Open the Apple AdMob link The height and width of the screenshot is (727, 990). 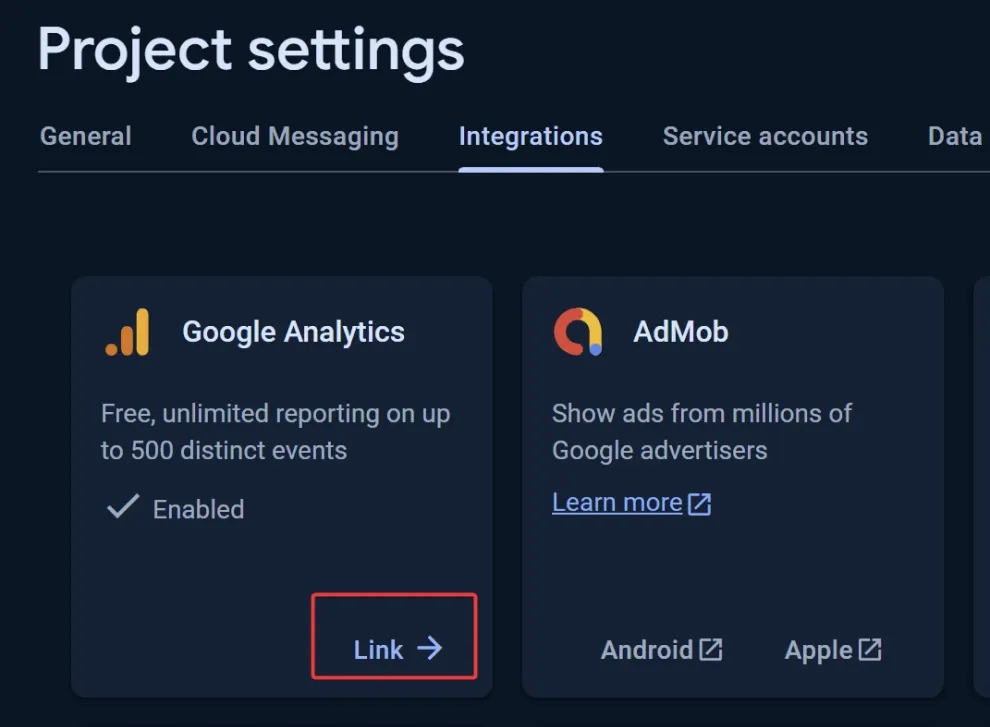click(833, 650)
